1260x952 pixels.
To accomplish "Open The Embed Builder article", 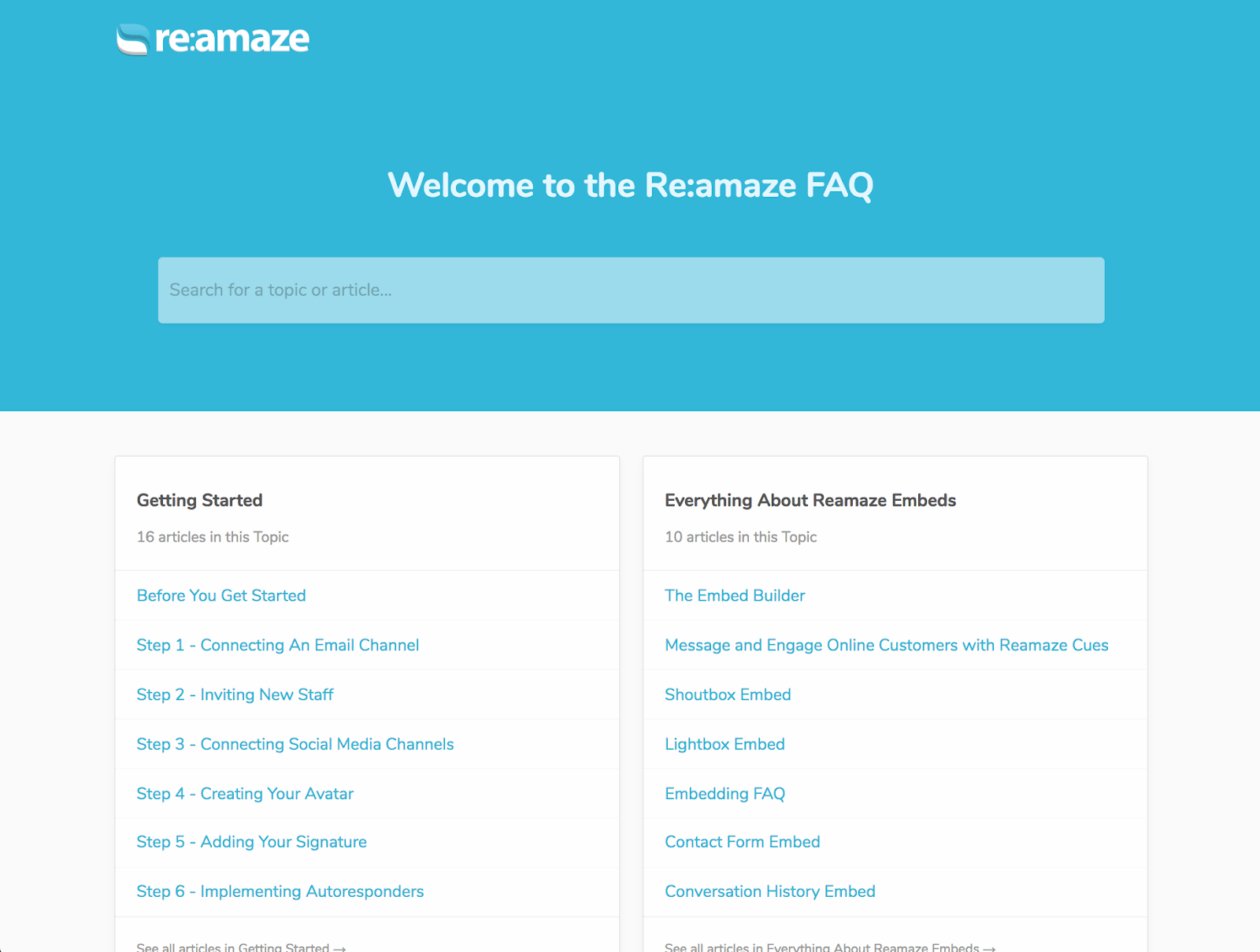I will pos(735,595).
